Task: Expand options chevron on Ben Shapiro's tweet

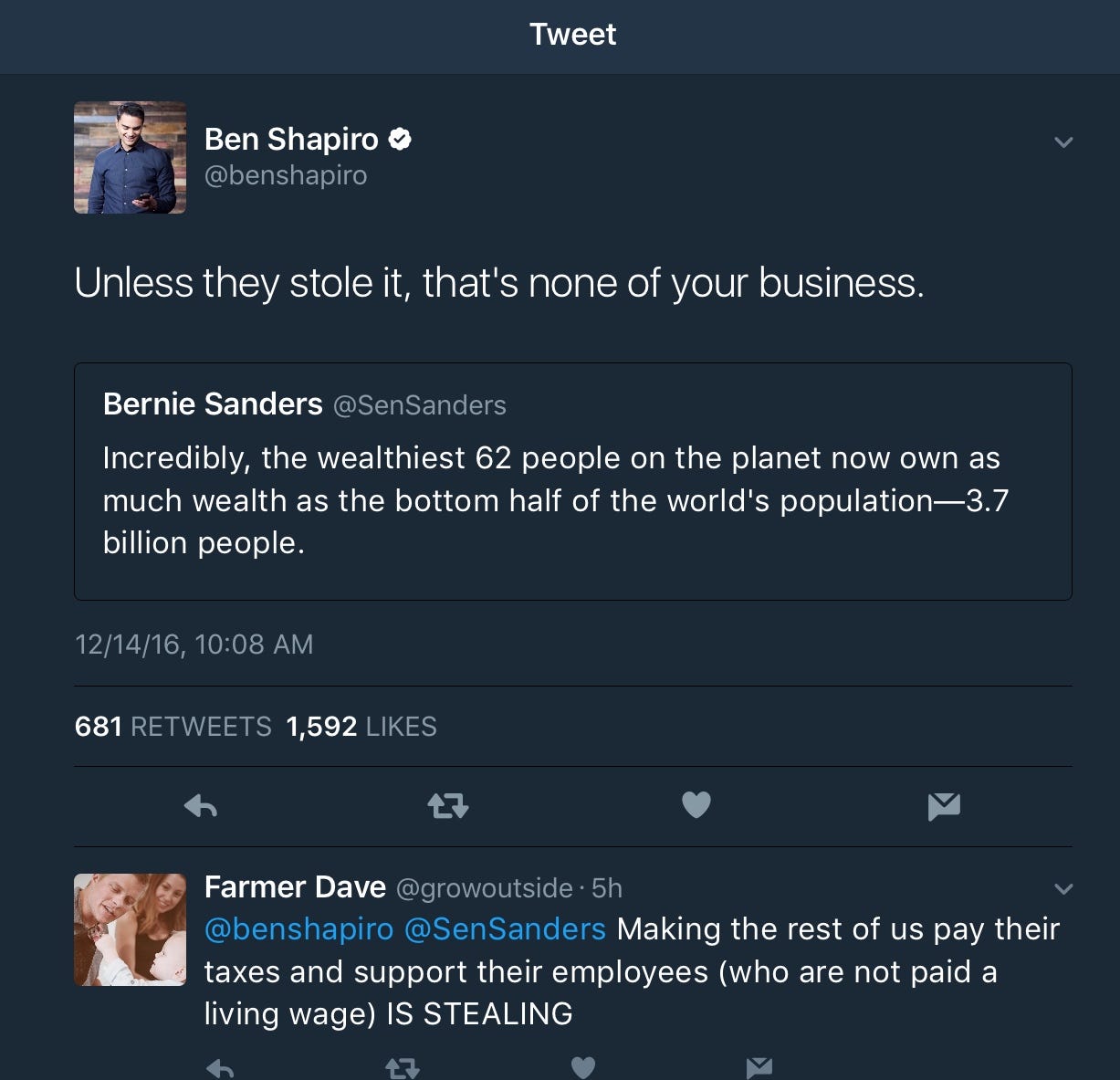Action: pyautogui.click(x=1063, y=142)
